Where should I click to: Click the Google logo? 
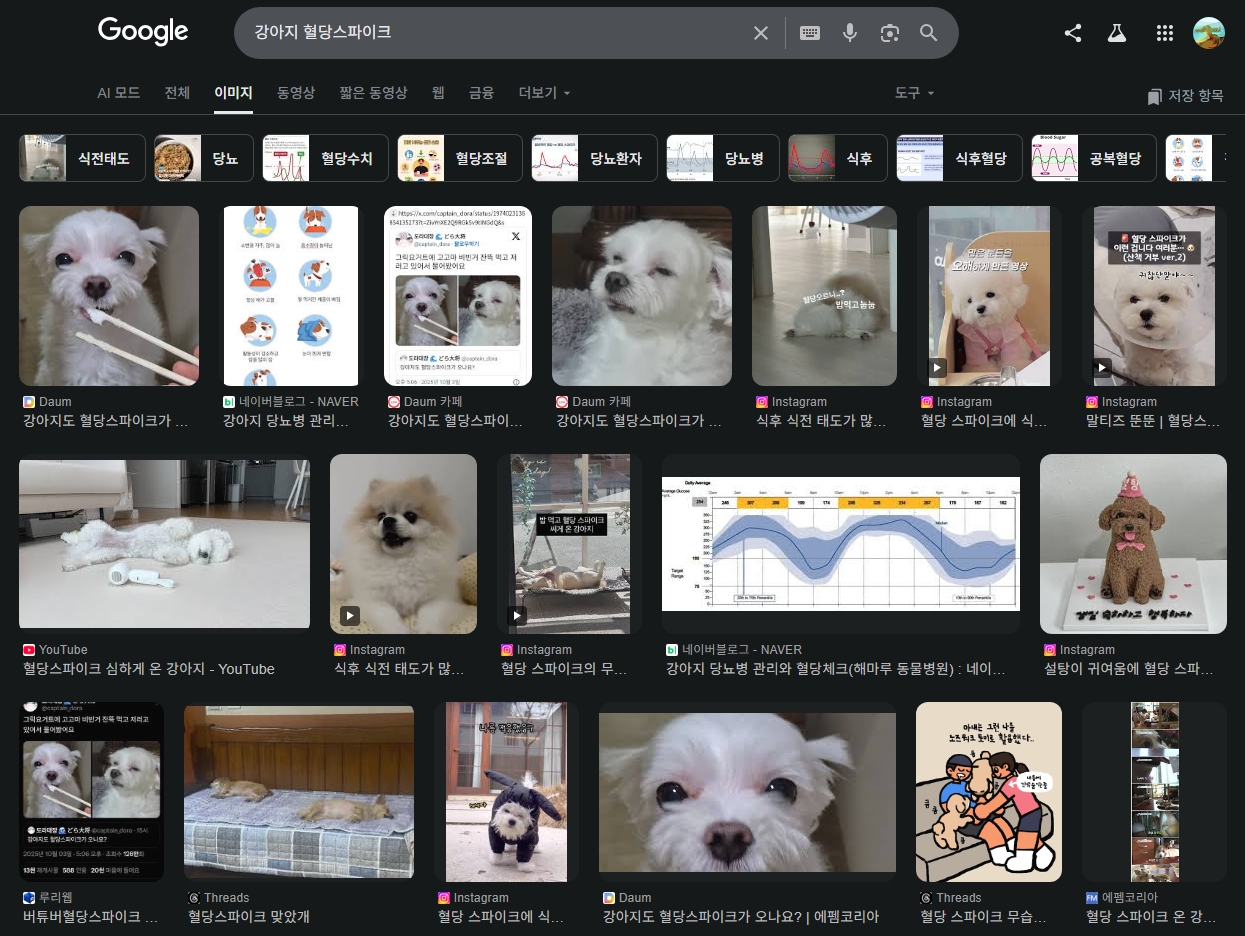coord(143,32)
